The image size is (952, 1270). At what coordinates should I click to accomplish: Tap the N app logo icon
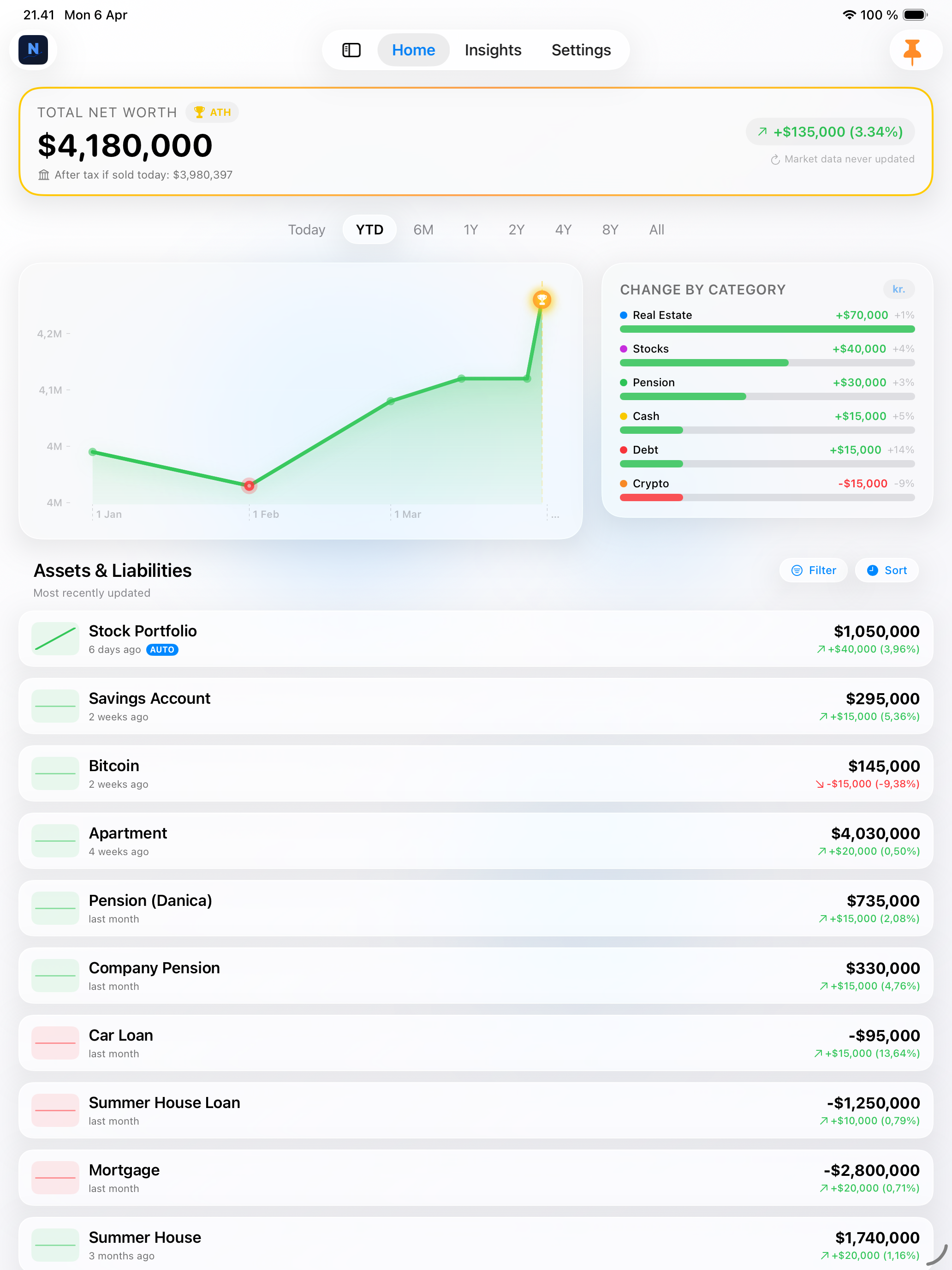(33, 50)
